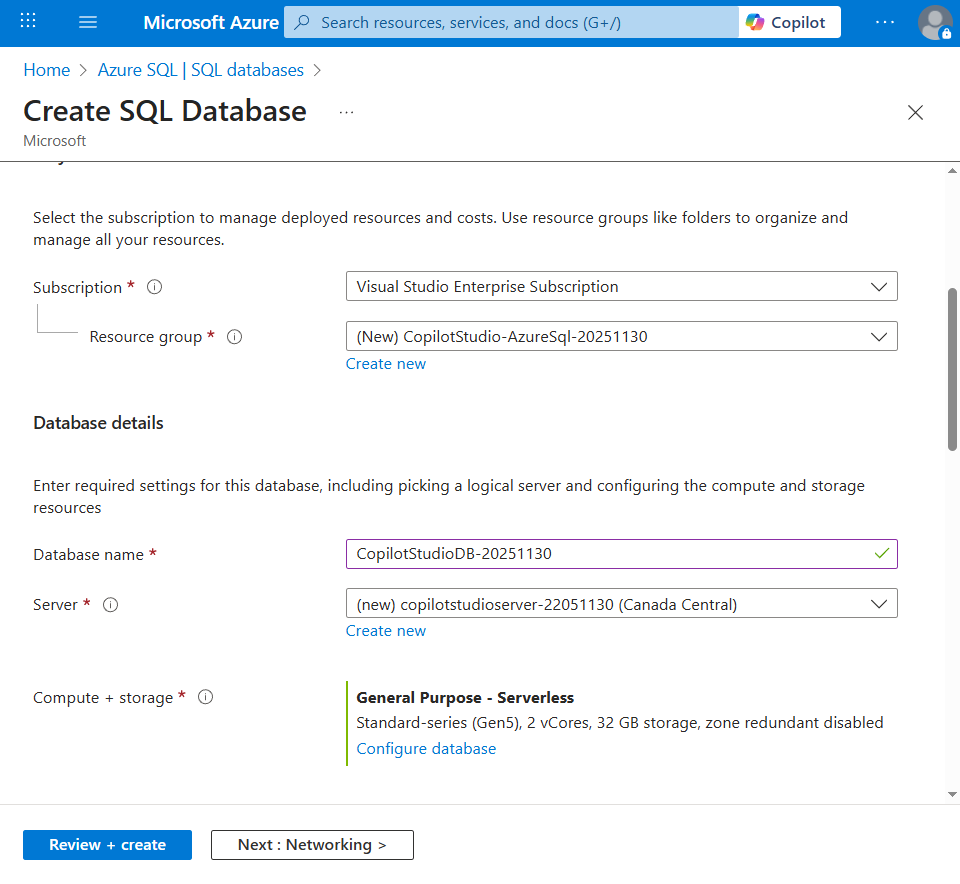Click the Server info icon

[111, 605]
